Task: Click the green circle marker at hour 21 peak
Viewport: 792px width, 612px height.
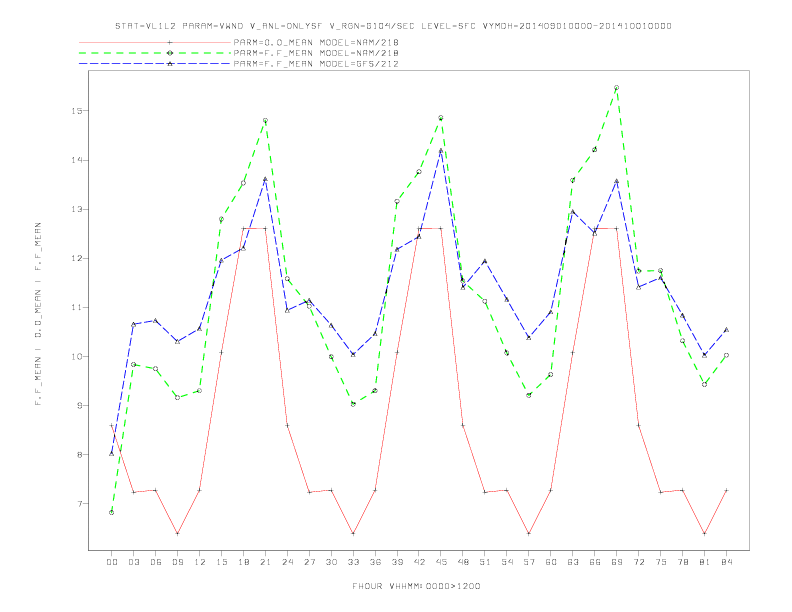Action: click(x=265, y=121)
